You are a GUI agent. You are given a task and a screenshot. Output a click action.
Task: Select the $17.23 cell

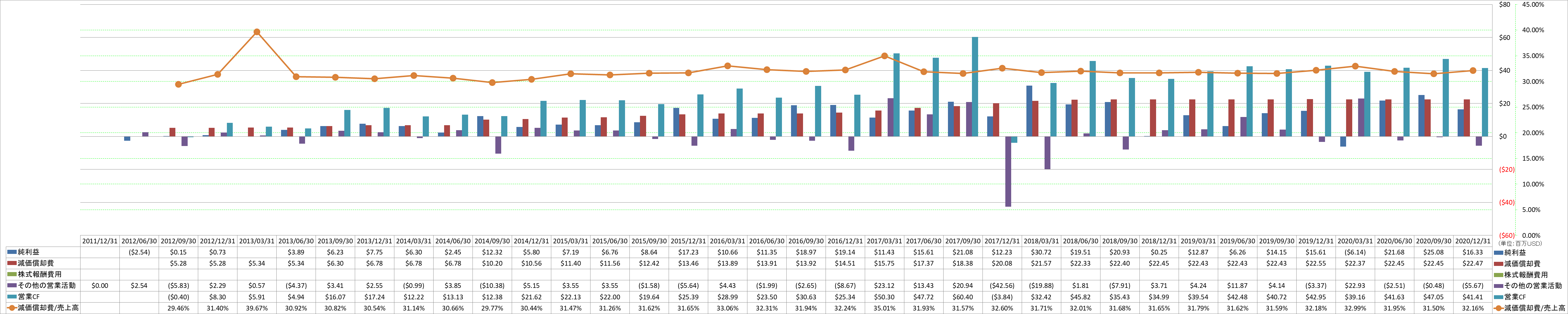pyautogui.click(x=689, y=252)
